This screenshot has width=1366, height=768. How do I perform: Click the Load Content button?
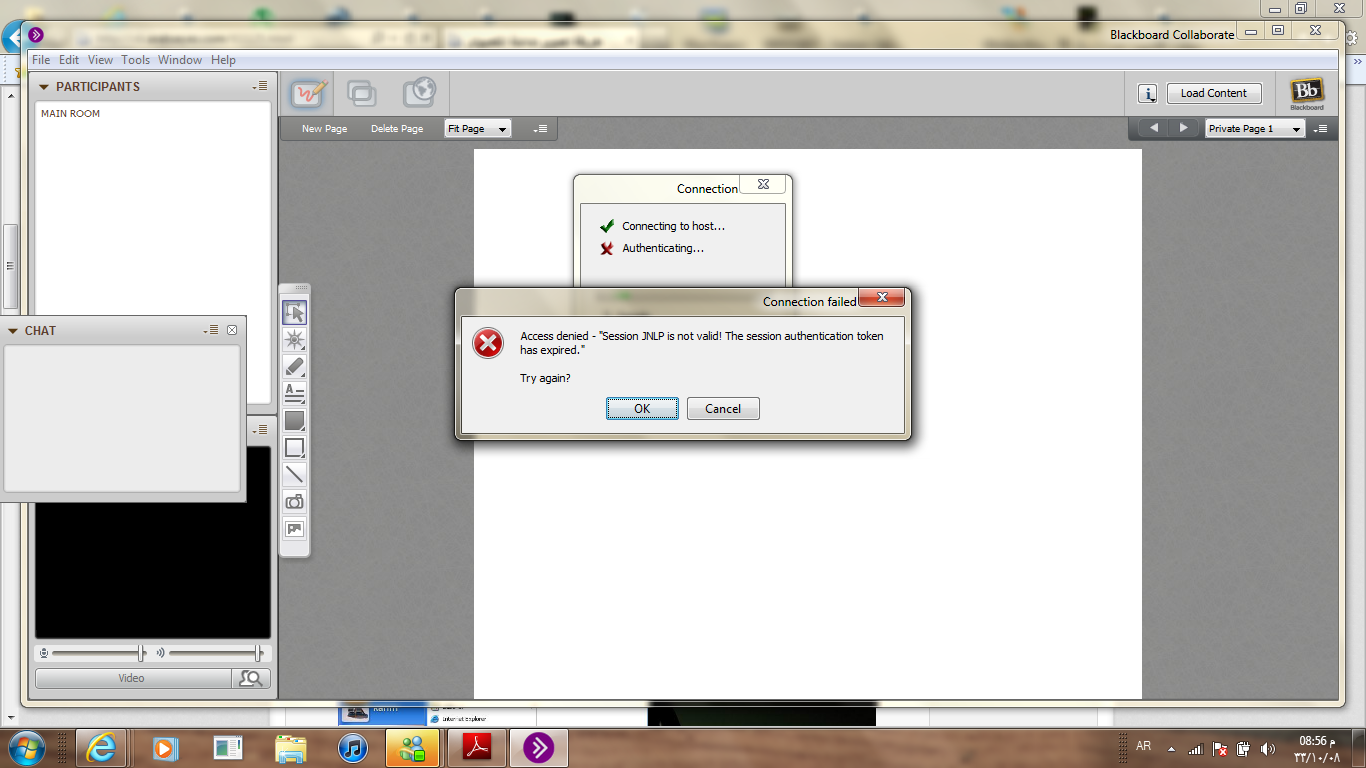[x=1214, y=93]
